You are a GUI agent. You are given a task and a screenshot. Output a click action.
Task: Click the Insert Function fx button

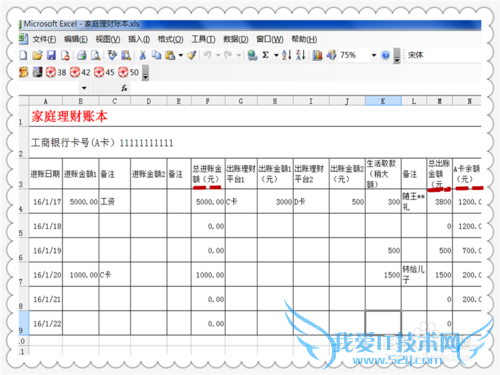124,88
